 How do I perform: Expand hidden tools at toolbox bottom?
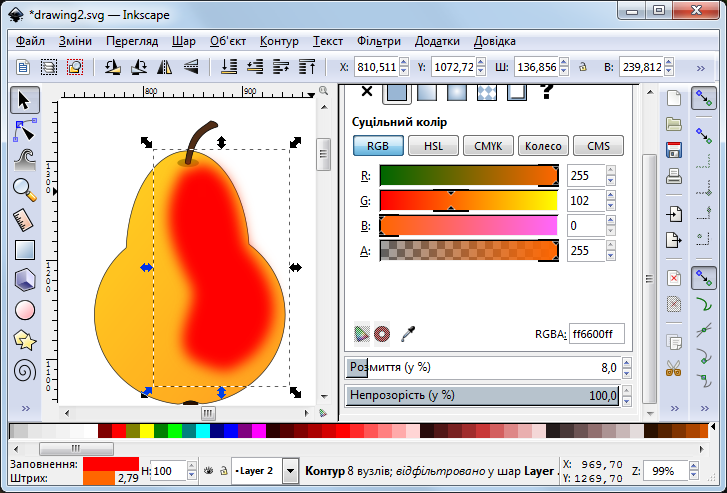(25, 408)
